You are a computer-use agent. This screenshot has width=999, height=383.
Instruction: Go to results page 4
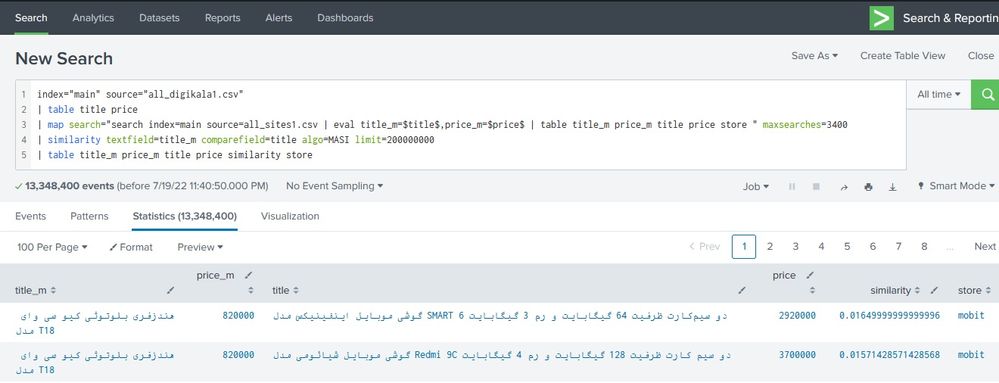pyautogui.click(x=821, y=247)
